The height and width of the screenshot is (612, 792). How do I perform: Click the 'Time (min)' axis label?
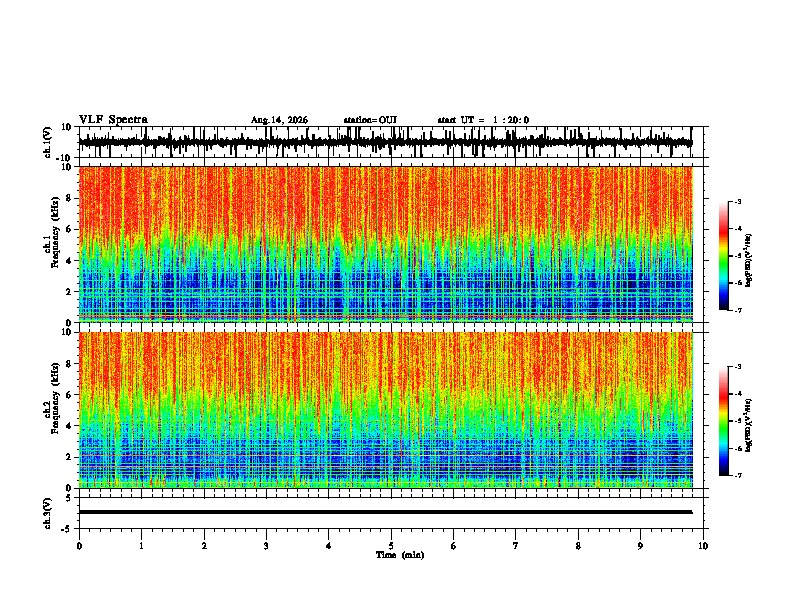tap(400, 555)
